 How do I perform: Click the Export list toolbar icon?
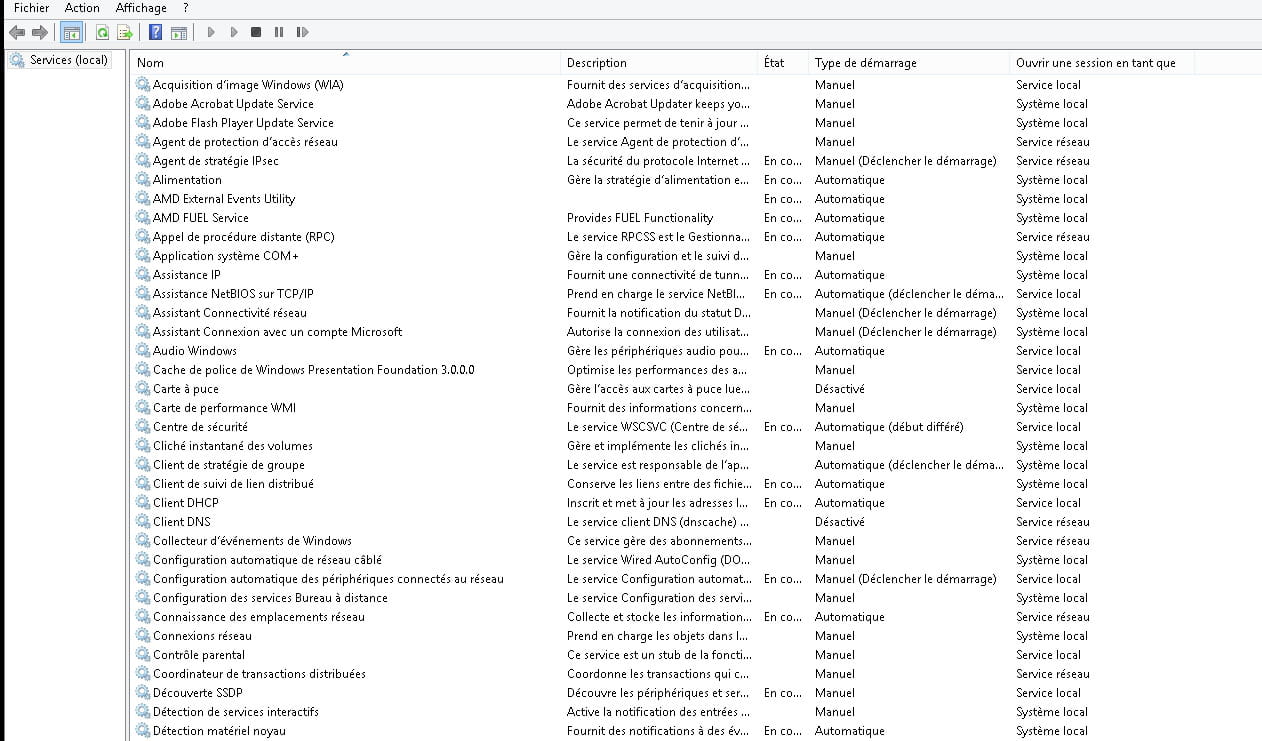(125, 32)
